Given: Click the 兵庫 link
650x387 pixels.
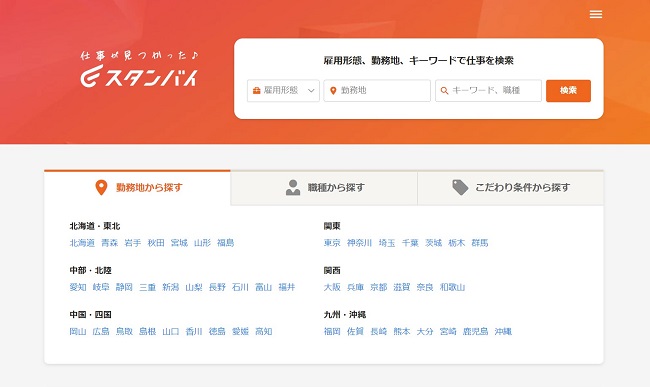Looking at the screenshot, I should [x=355, y=287].
